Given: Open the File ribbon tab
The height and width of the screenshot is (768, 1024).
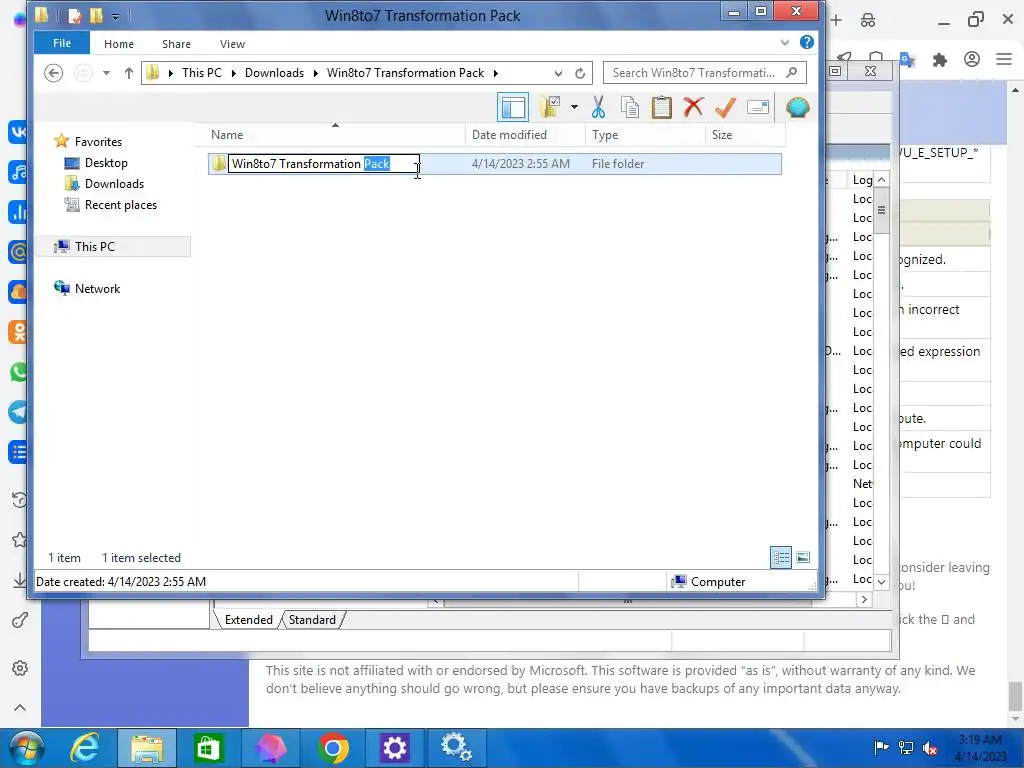Looking at the screenshot, I should (x=62, y=43).
